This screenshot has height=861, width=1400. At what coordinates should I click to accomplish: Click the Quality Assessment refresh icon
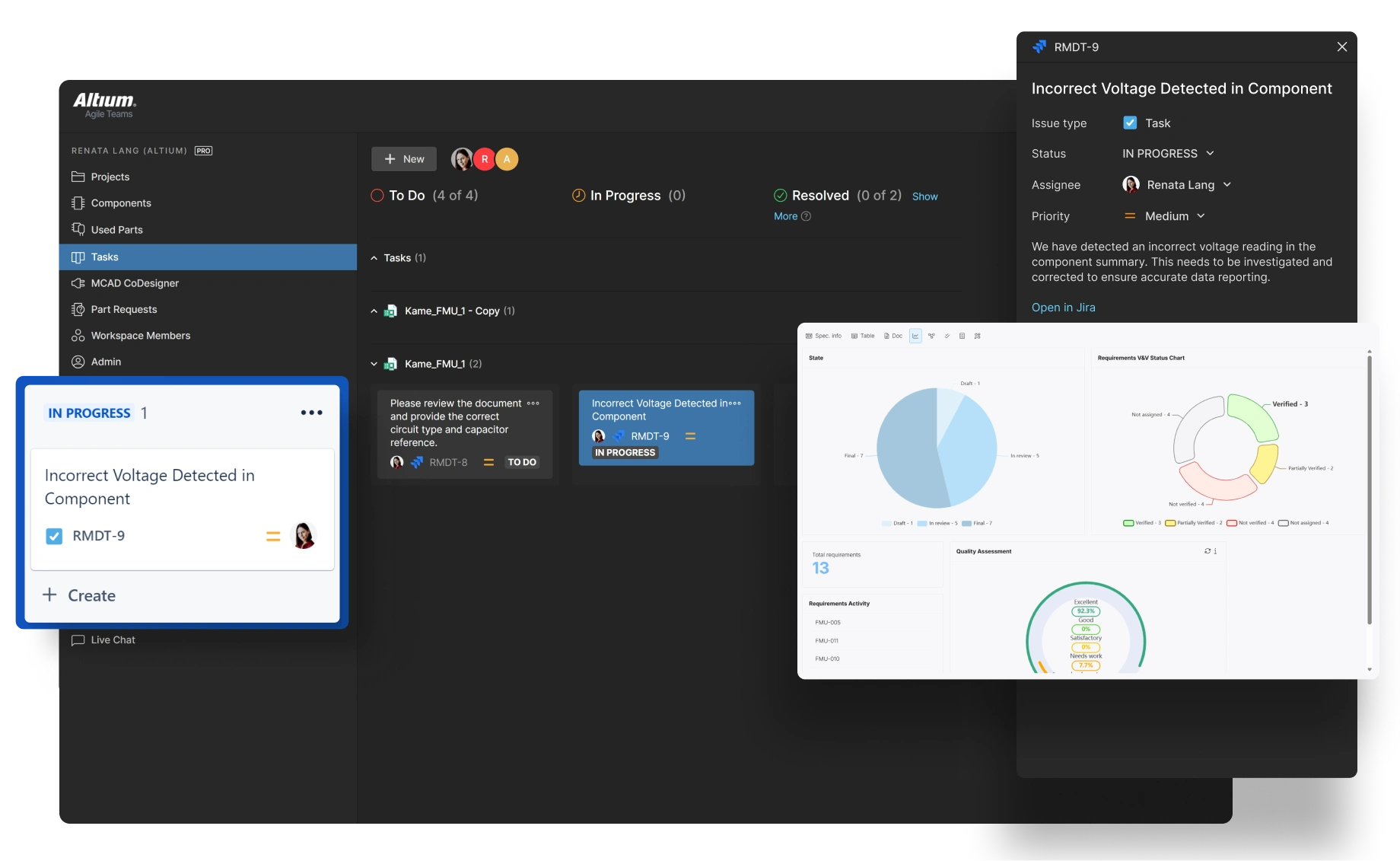(1207, 551)
